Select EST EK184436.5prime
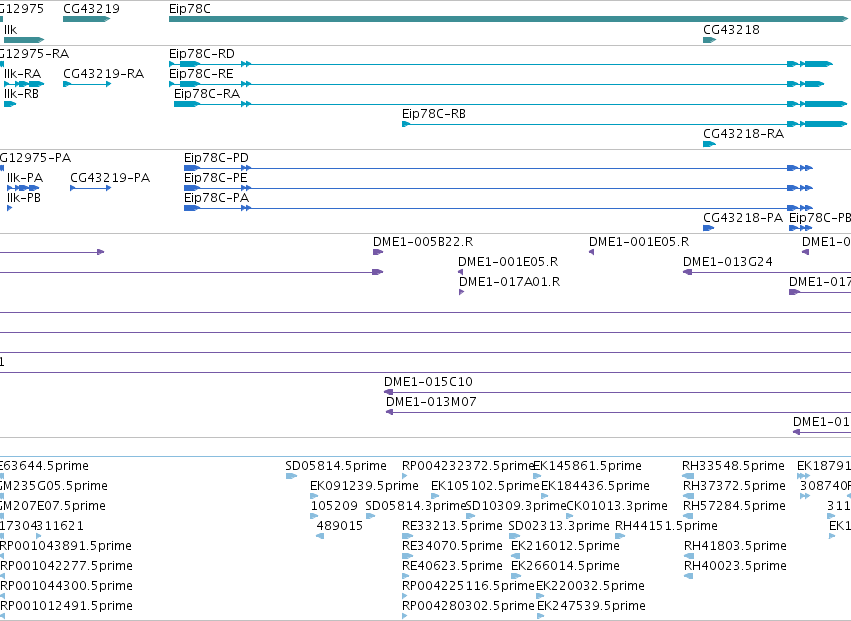851x621 pixels. point(595,486)
